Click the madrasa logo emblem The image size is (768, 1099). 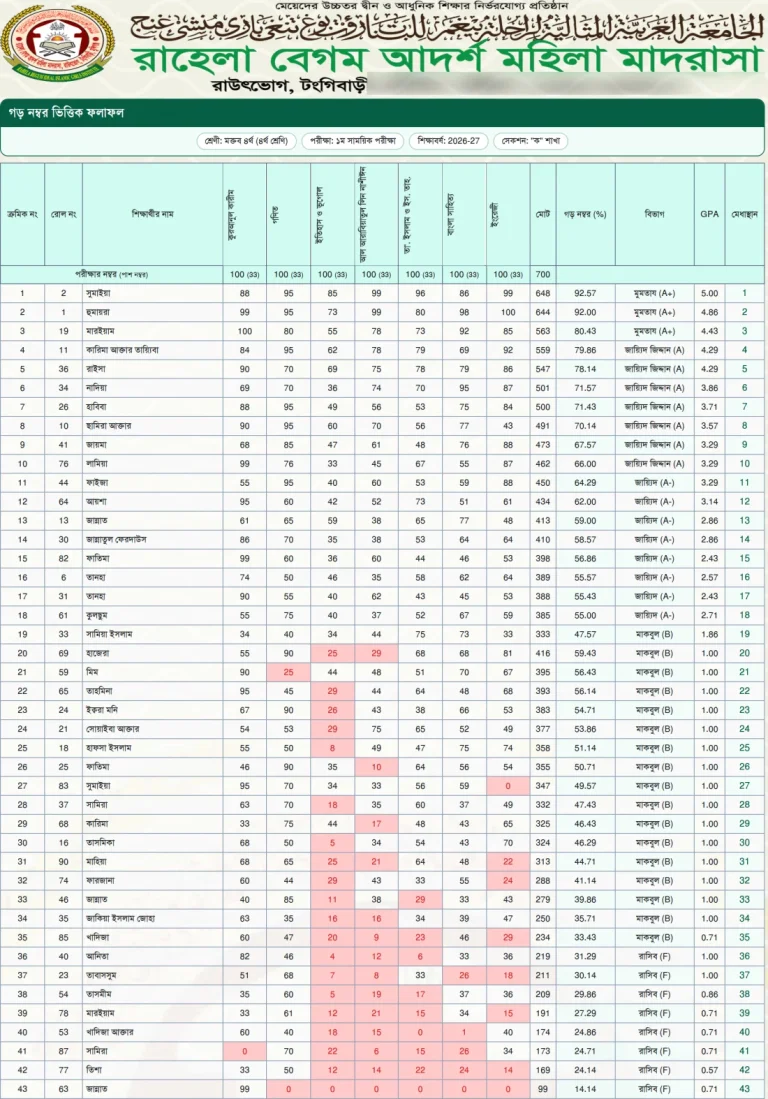(58, 43)
